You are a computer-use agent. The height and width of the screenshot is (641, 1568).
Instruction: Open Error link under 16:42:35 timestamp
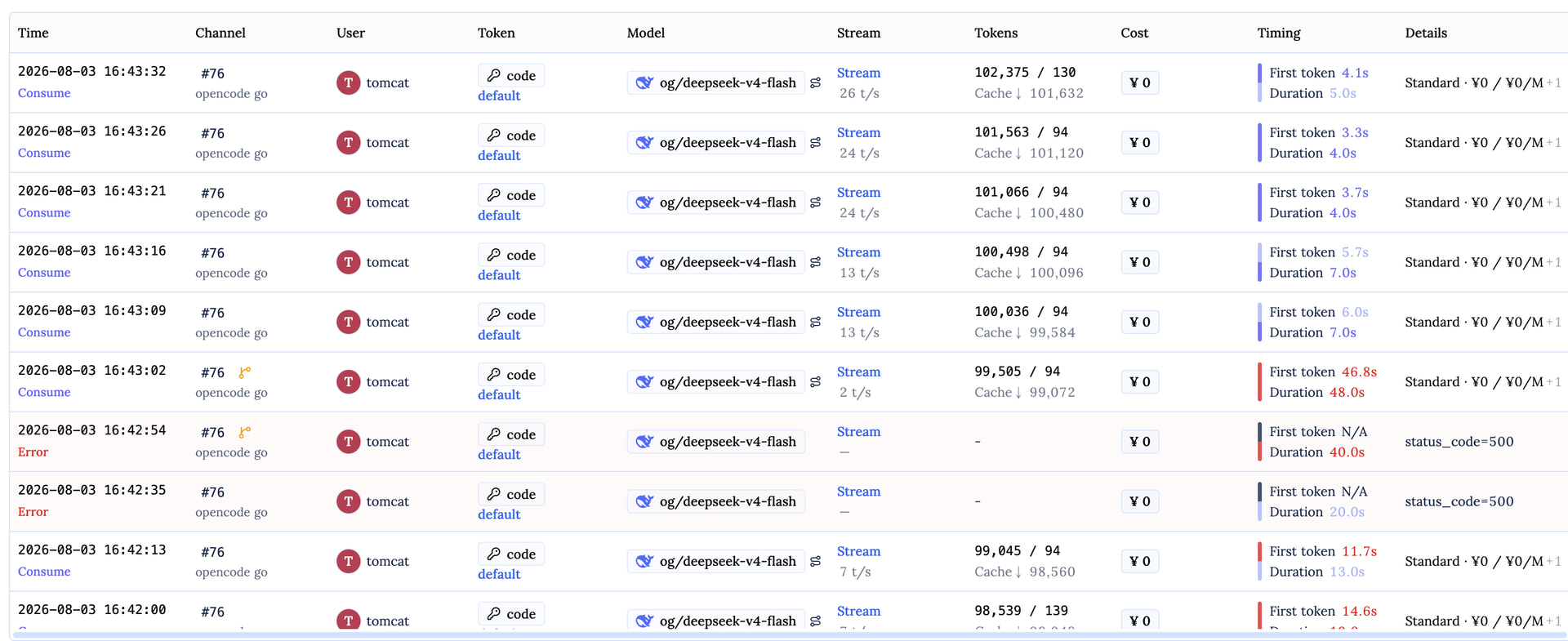pos(33,512)
